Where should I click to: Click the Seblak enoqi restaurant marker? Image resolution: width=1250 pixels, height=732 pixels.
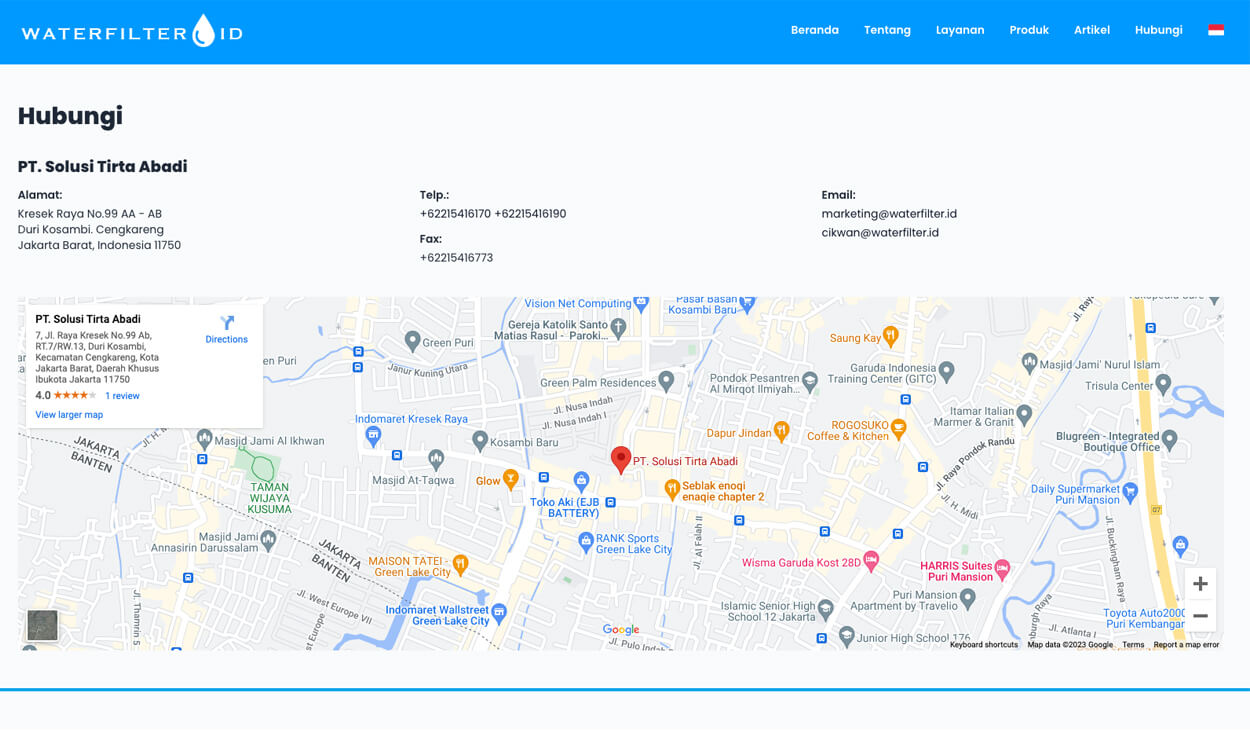point(672,488)
